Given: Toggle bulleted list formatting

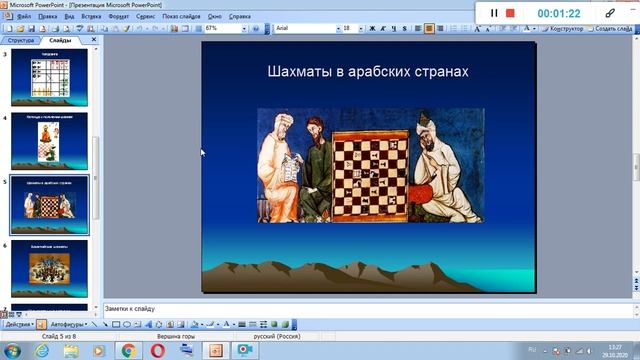Looking at the screenshot, I should tap(464, 29).
